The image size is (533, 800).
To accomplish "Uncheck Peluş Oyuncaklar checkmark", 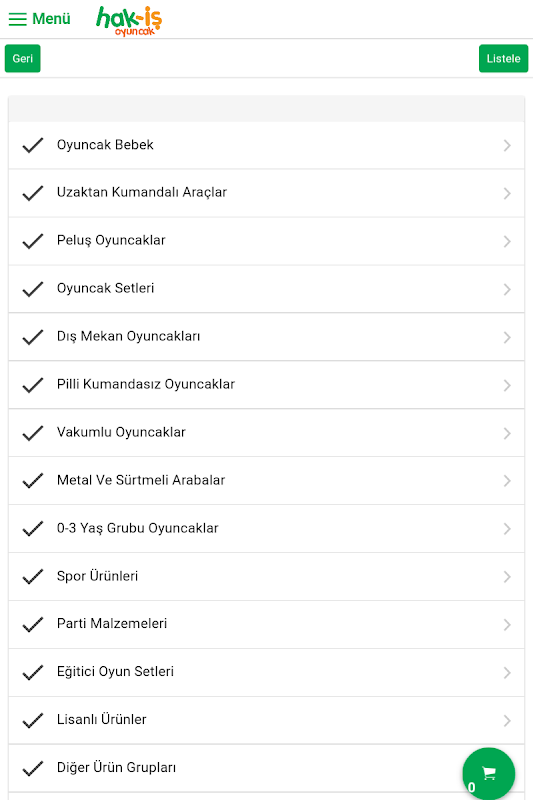I will (x=33, y=241).
